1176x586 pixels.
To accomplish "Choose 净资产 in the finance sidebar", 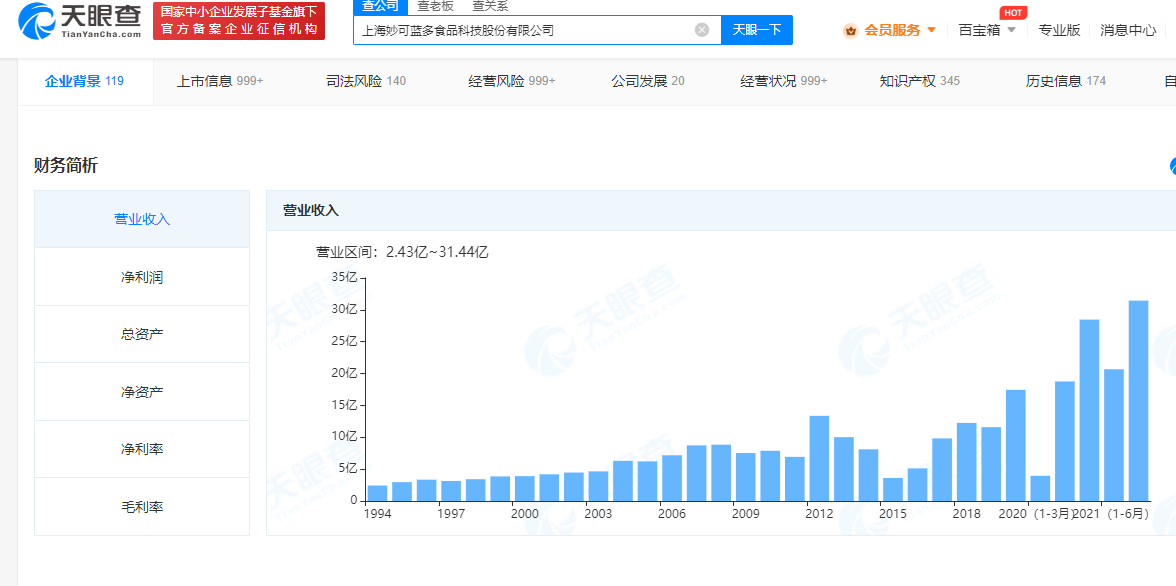I will 142,392.
